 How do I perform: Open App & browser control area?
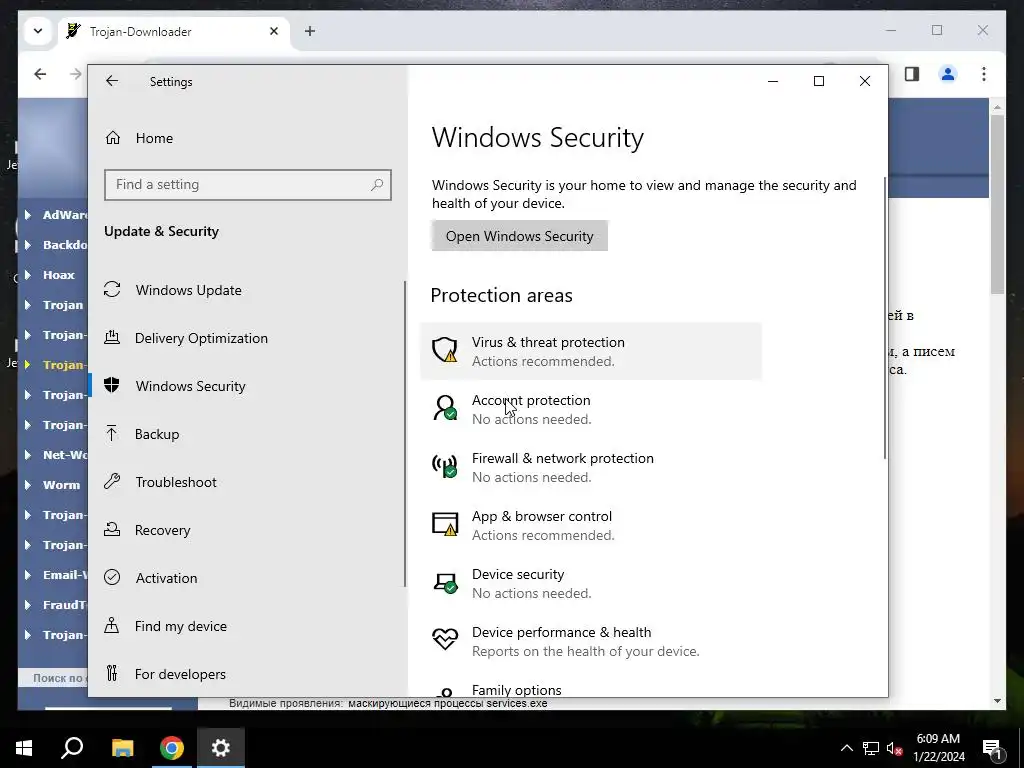(x=591, y=525)
